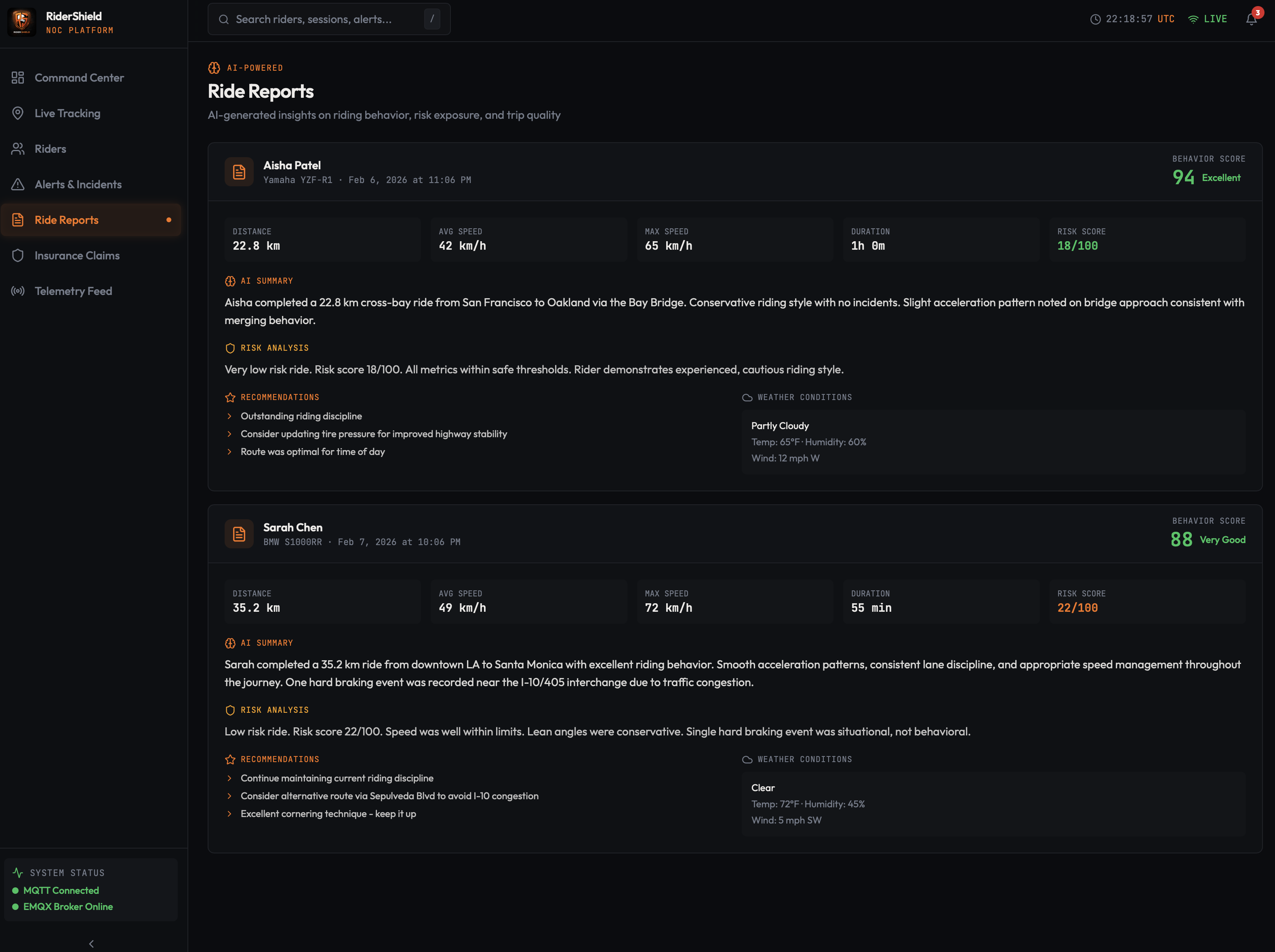This screenshot has width=1275, height=952.
Task: Click the 18/100 risk score gauge
Action: (x=1078, y=245)
